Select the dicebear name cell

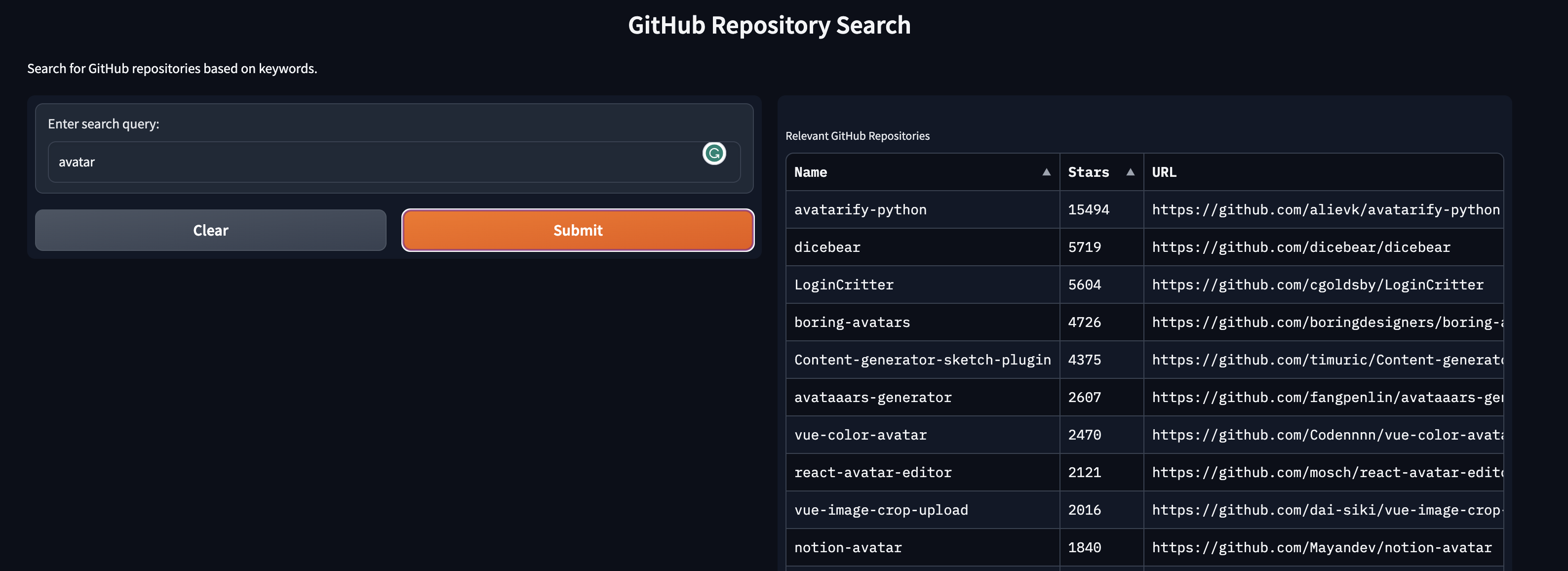click(922, 247)
